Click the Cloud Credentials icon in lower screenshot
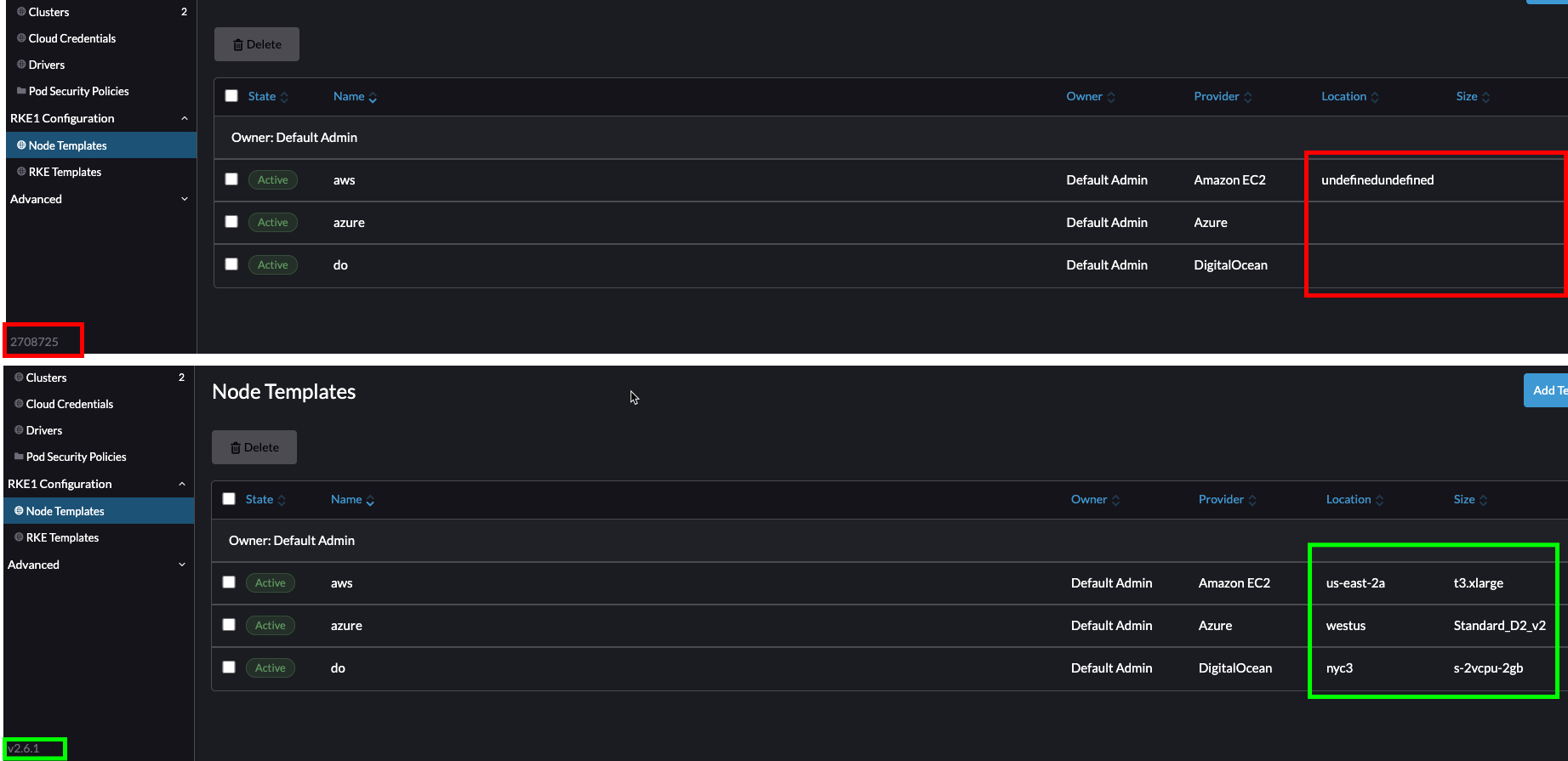Screen dimensions: 1568x761 point(19,404)
